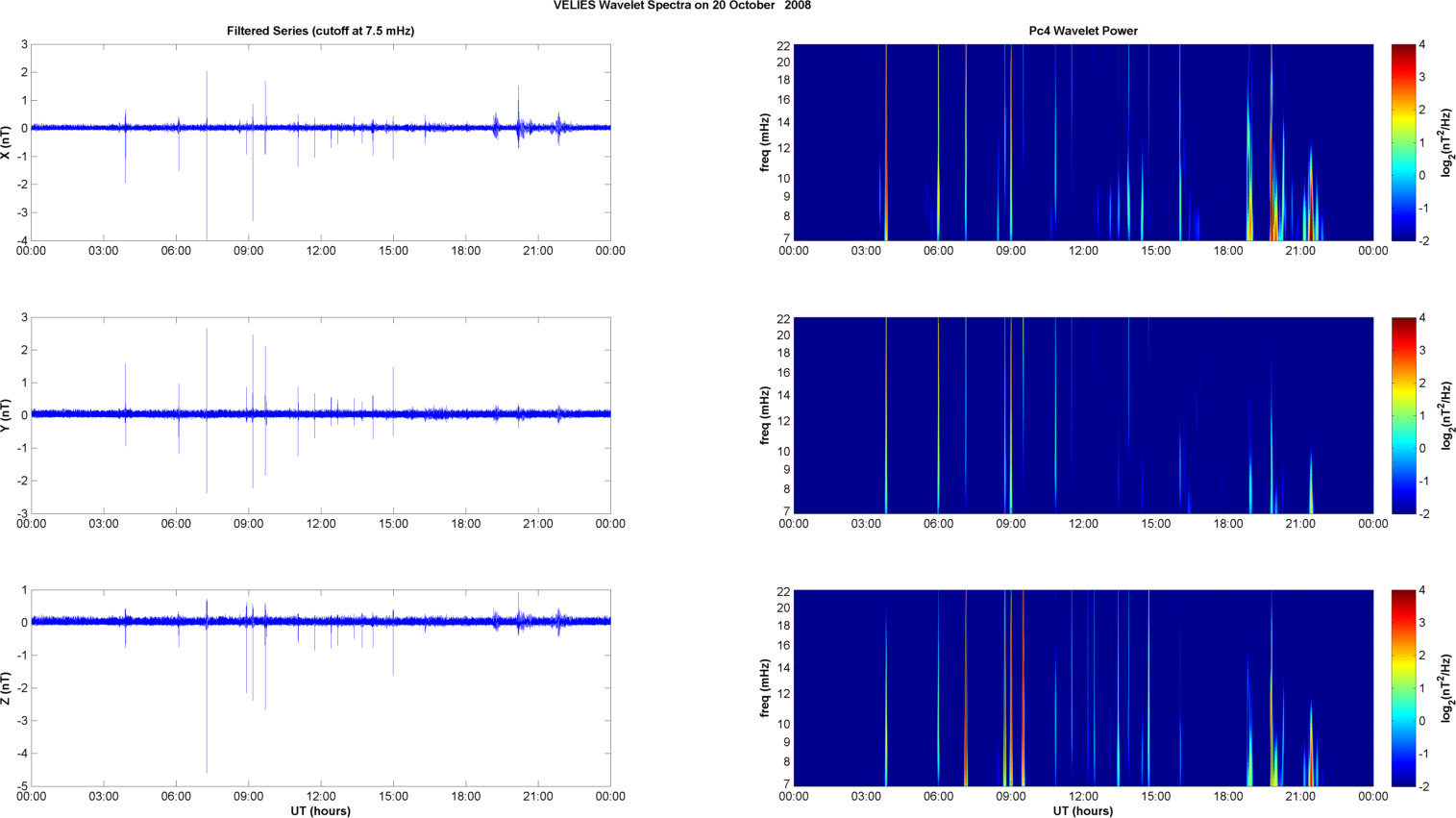Select freq (mHz) label of top spectrogram
This screenshot has height=818, width=1456.
coord(765,142)
